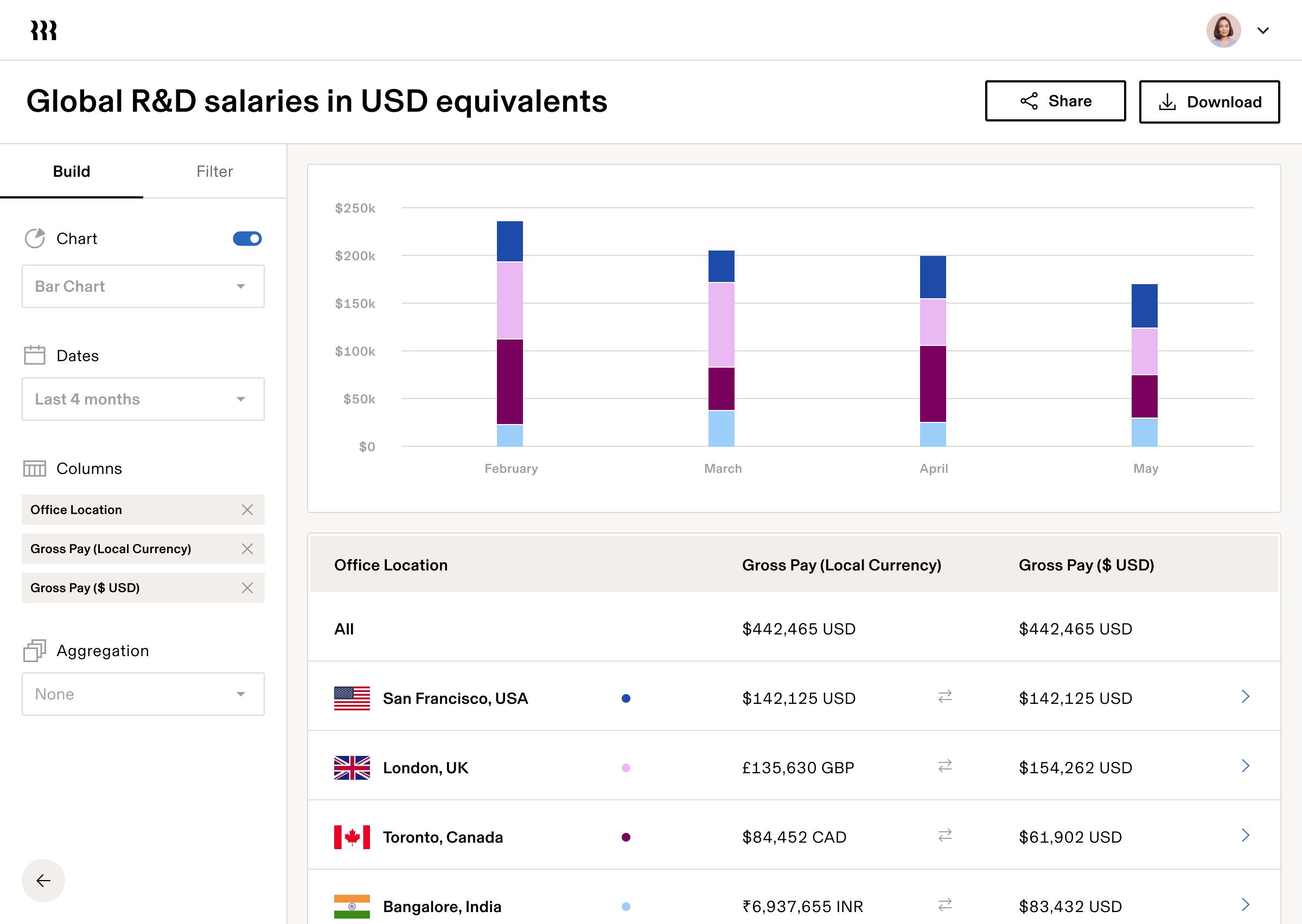Viewport: 1302px width, 924px height.
Task: Select the Build tab
Action: [72, 171]
